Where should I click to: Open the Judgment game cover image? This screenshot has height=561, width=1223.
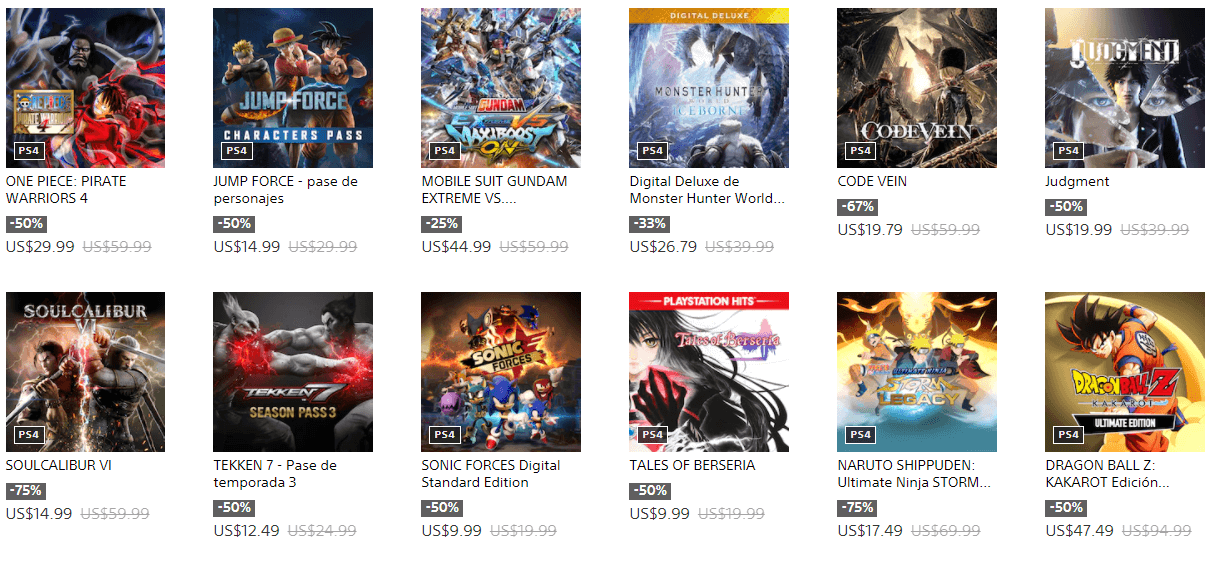1125,88
